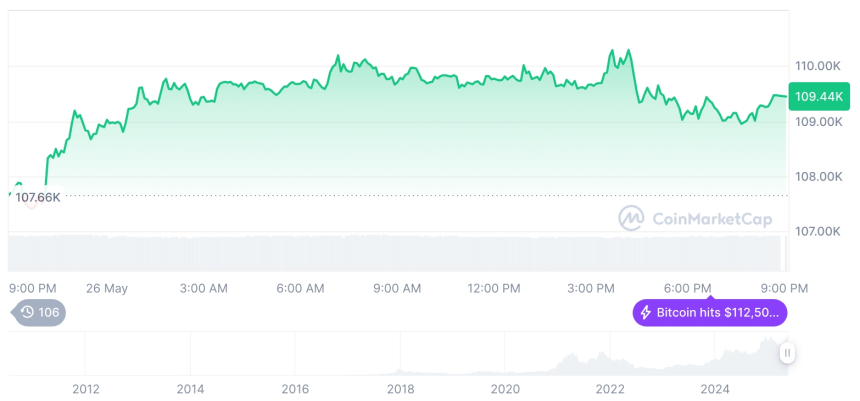Click the 12:00 PM time axis label

click(x=494, y=288)
